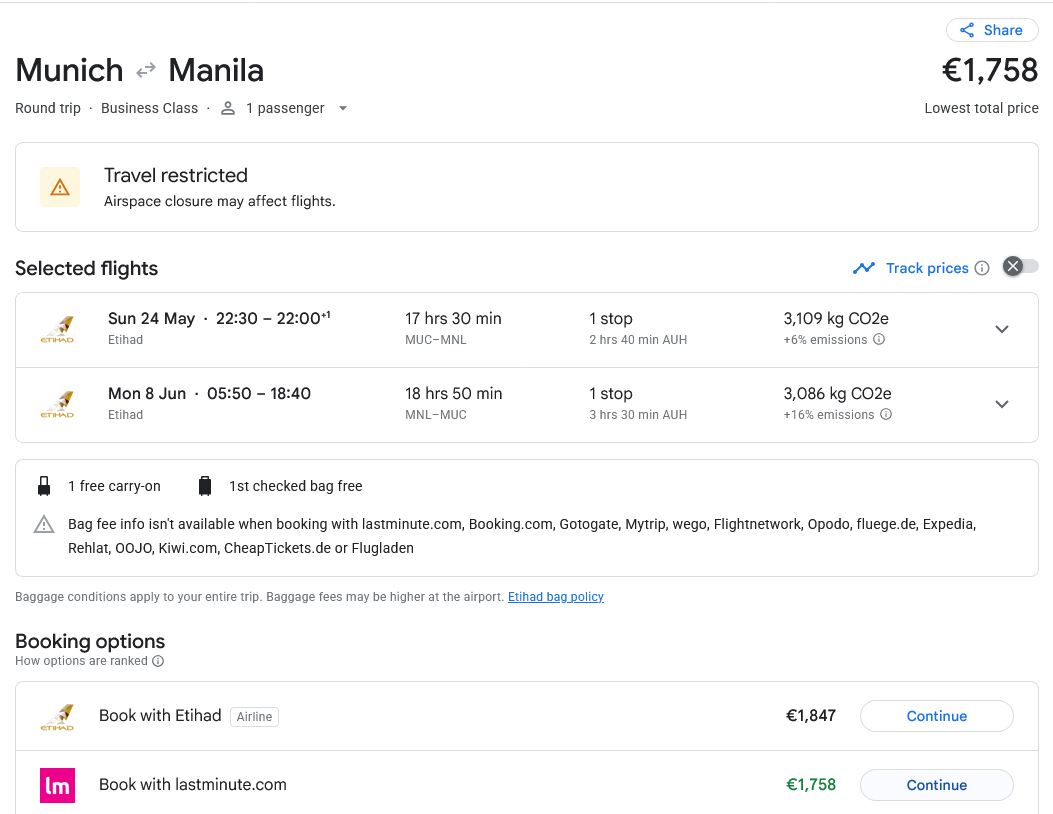Click the Track prices label
1053x814 pixels.
(x=927, y=268)
